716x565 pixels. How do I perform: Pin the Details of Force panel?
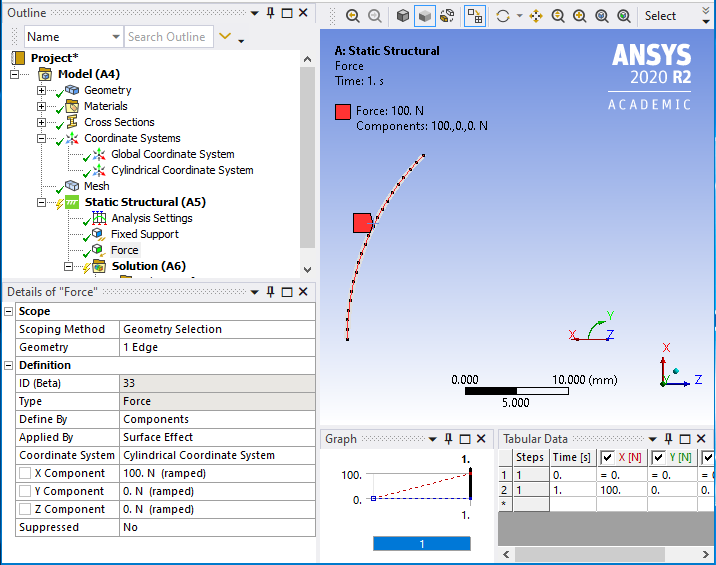tap(271, 292)
